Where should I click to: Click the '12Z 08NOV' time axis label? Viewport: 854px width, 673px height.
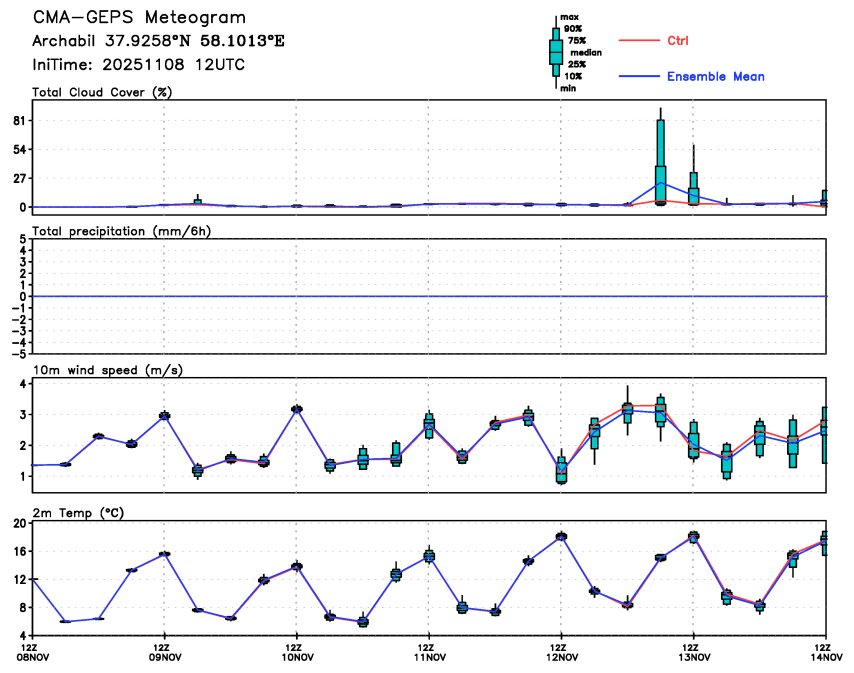coord(33,652)
